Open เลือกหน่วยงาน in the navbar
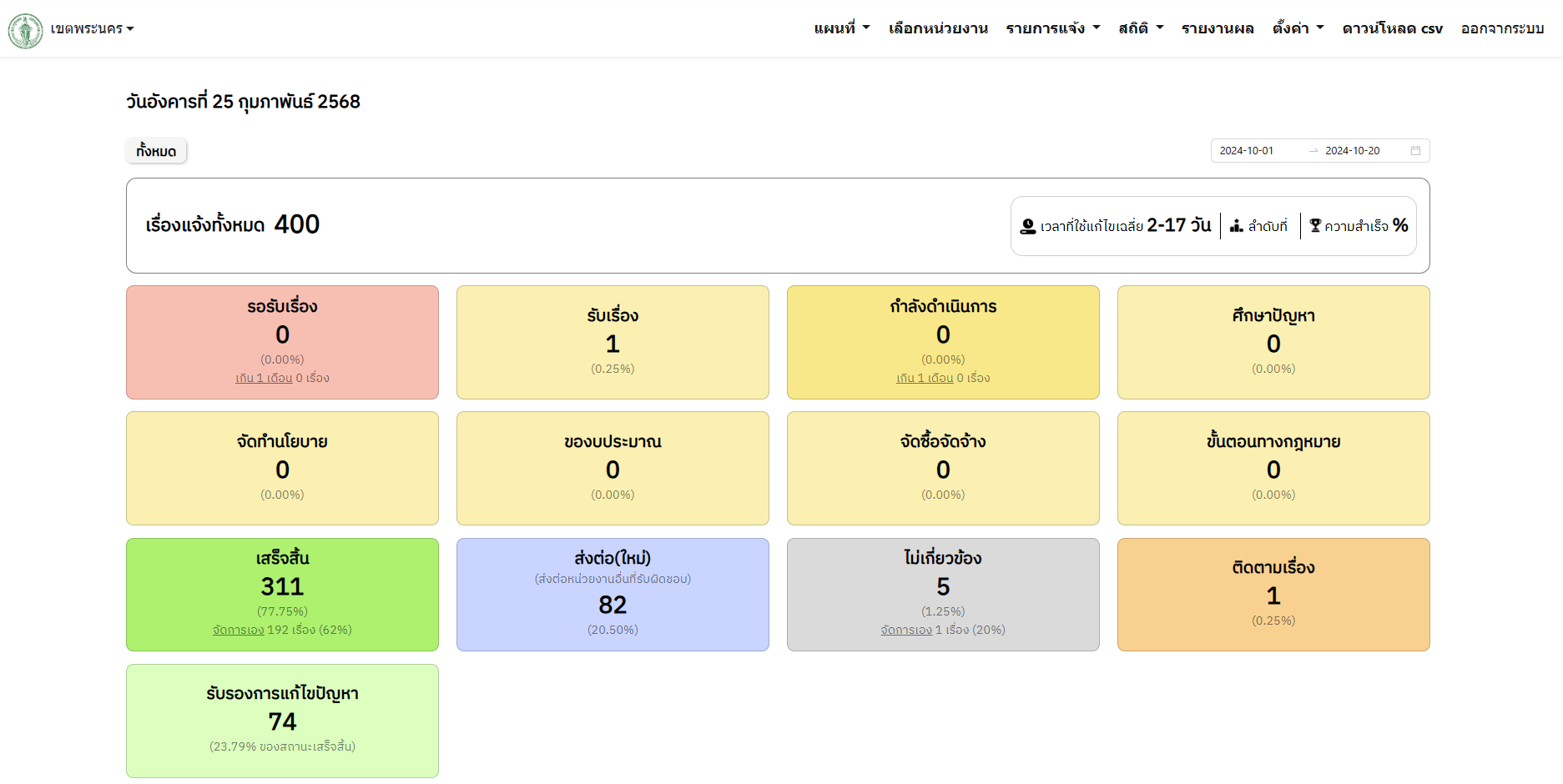This screenshot has width=1563, height=784. 938,28
